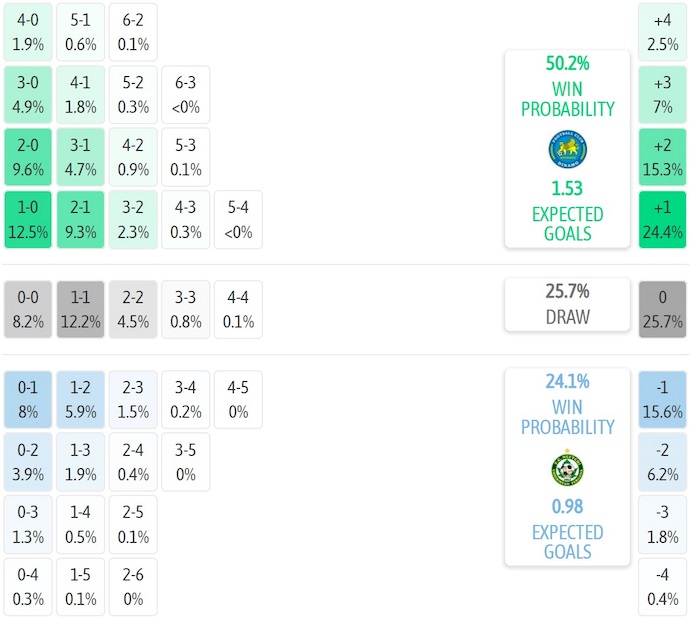The height and width of the screenshot is (619, 690).
Task: Click the +1 margin tile showing 24.4%
Action: coord(662,220)
